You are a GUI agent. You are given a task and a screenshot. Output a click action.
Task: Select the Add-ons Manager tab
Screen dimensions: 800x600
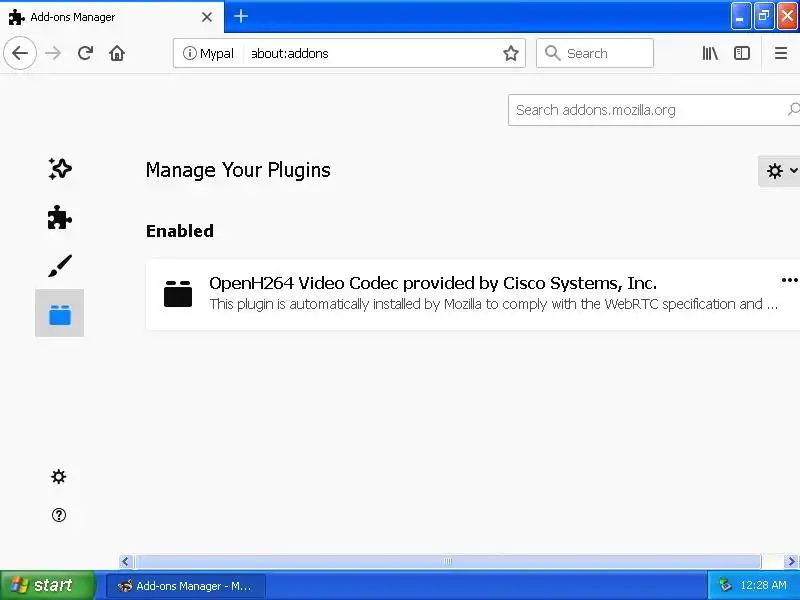(x=112, y=17)
